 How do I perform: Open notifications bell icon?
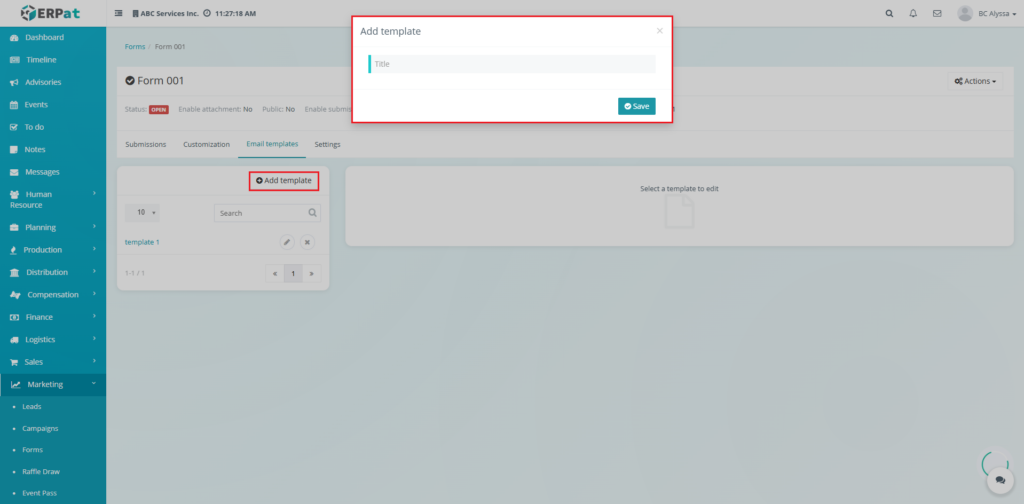[x=913, y=13]
